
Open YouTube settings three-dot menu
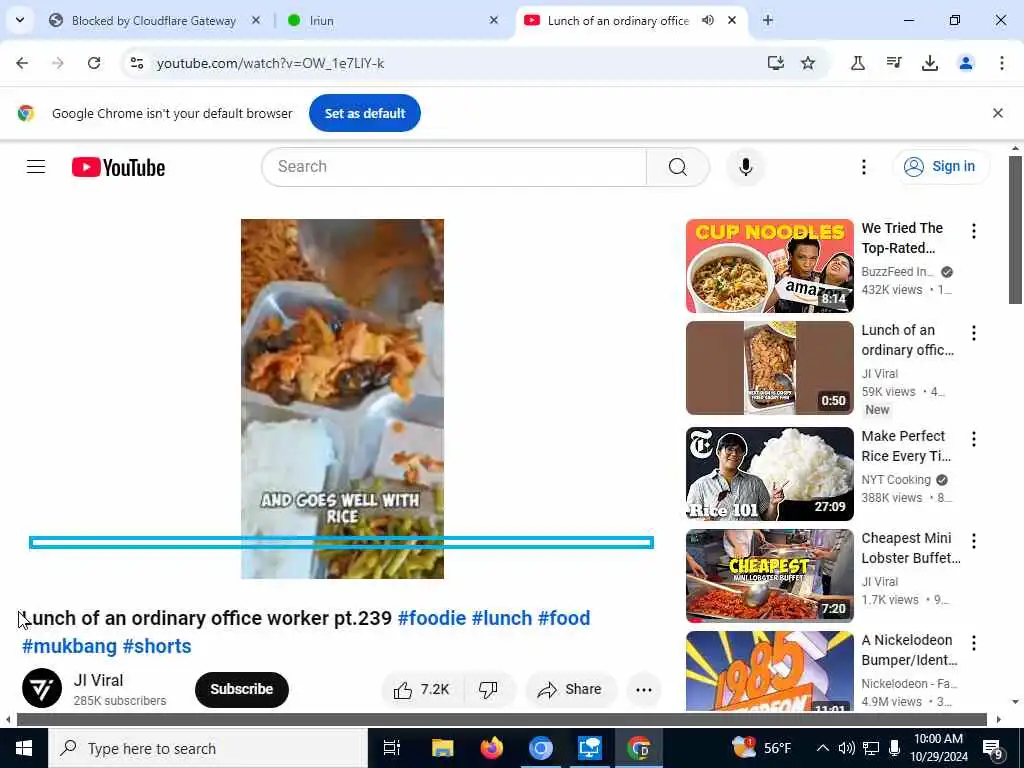863,167
